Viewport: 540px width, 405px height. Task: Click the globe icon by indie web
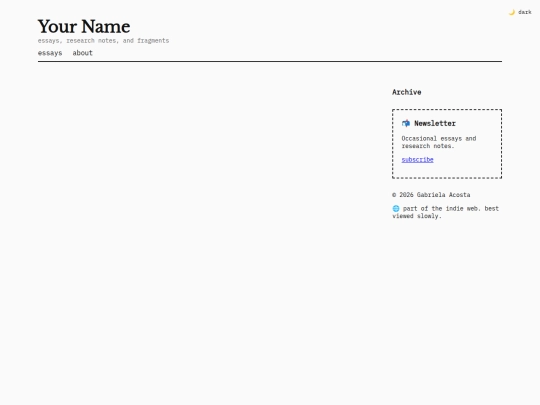point(396,209)
